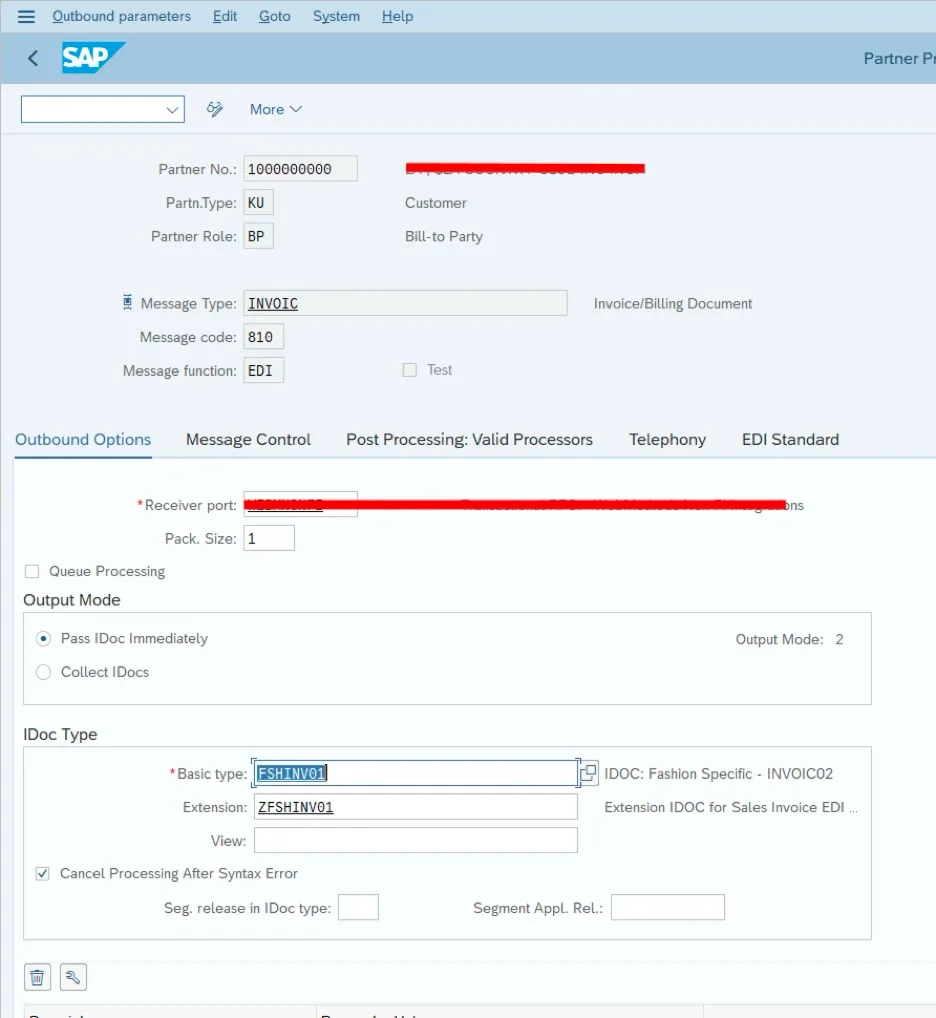This screenshot has height=1018, width=936.
Task: Open the hamburger menu icon
Action: coord(26,16)
